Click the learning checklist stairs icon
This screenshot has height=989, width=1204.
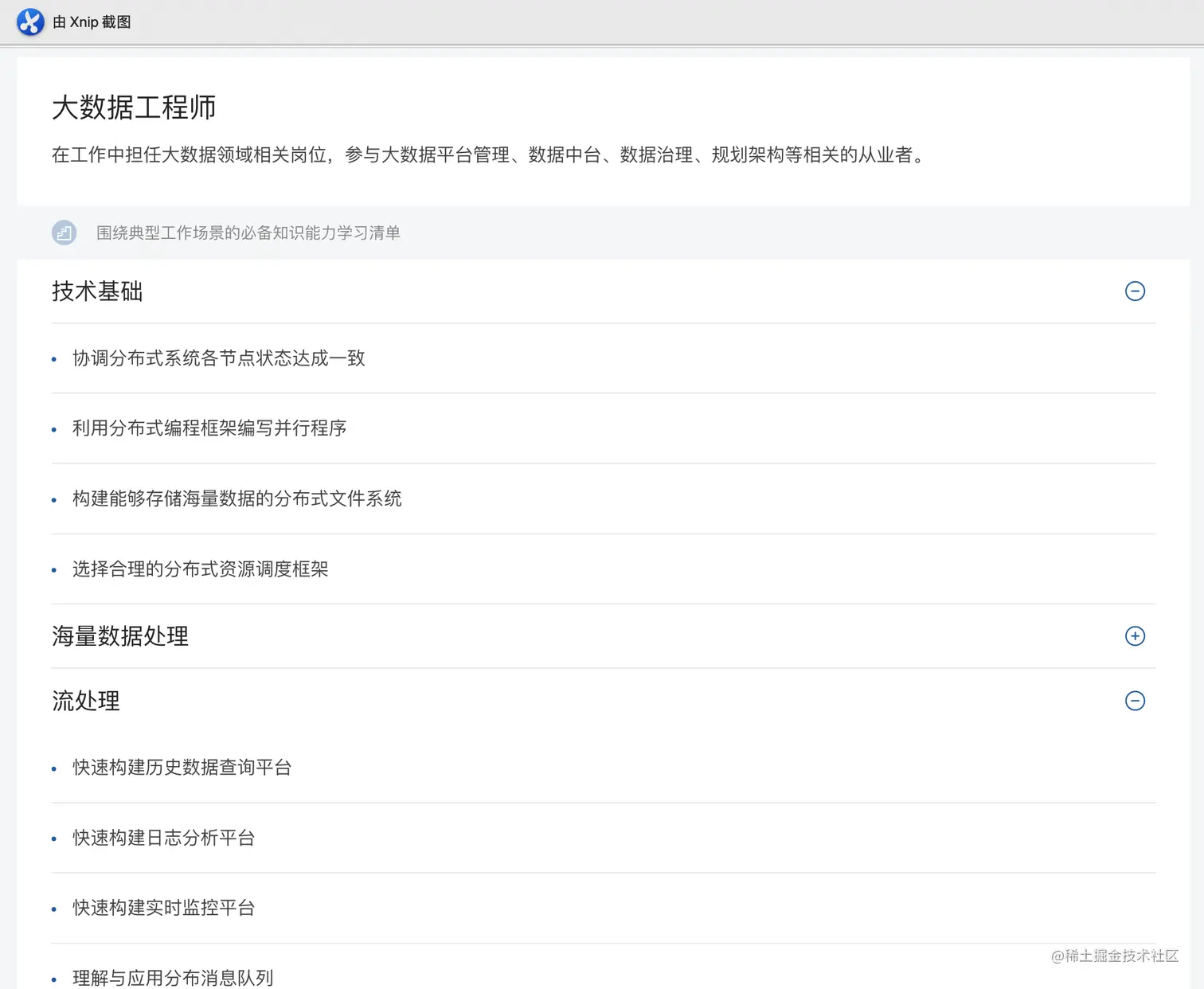point(64,233)
